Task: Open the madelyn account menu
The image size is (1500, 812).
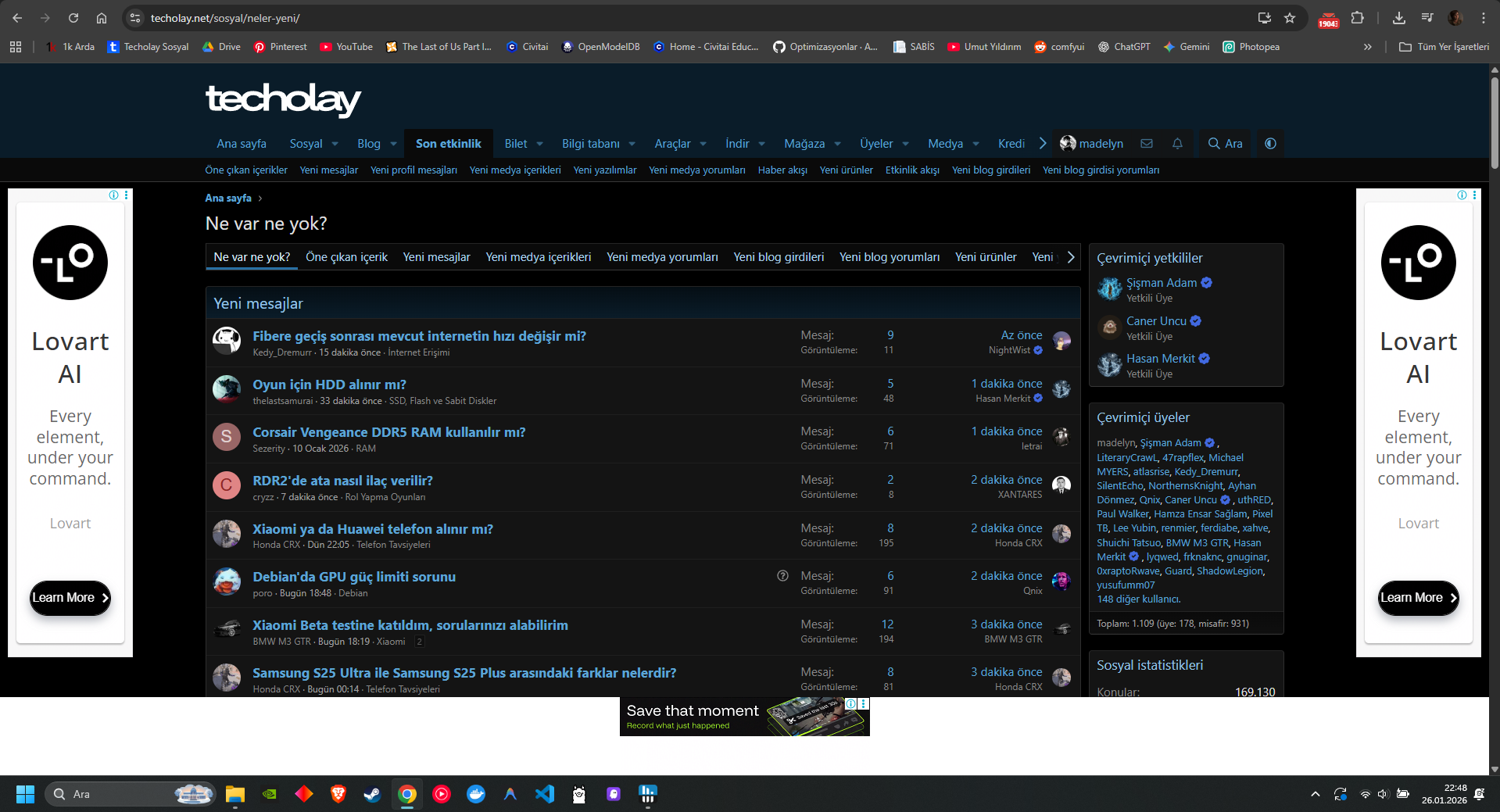Action: tap(1092, 144)
